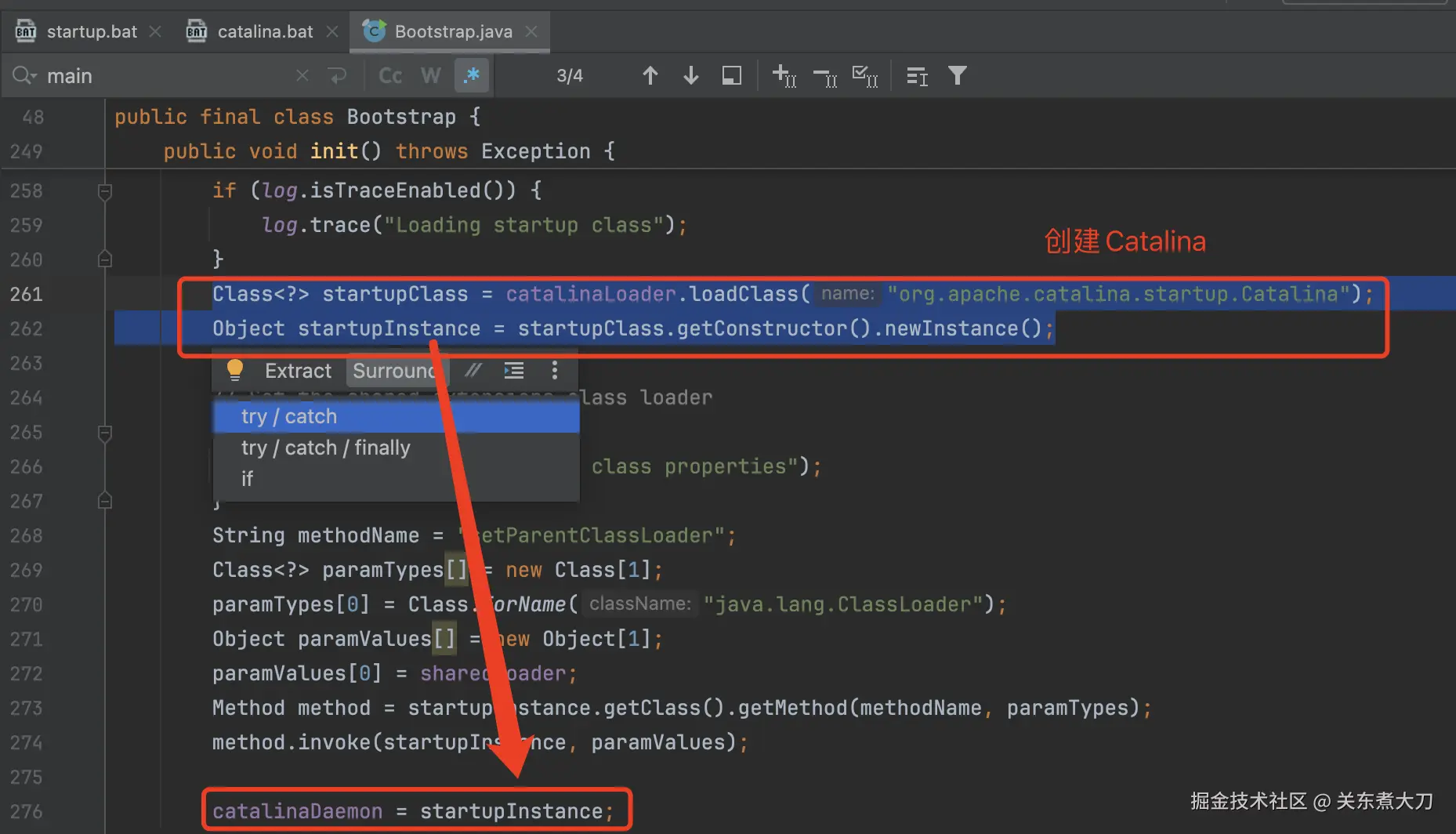Clear the search field text
Viewport: 1456px width, 834px height.
(x=302, y=75)
